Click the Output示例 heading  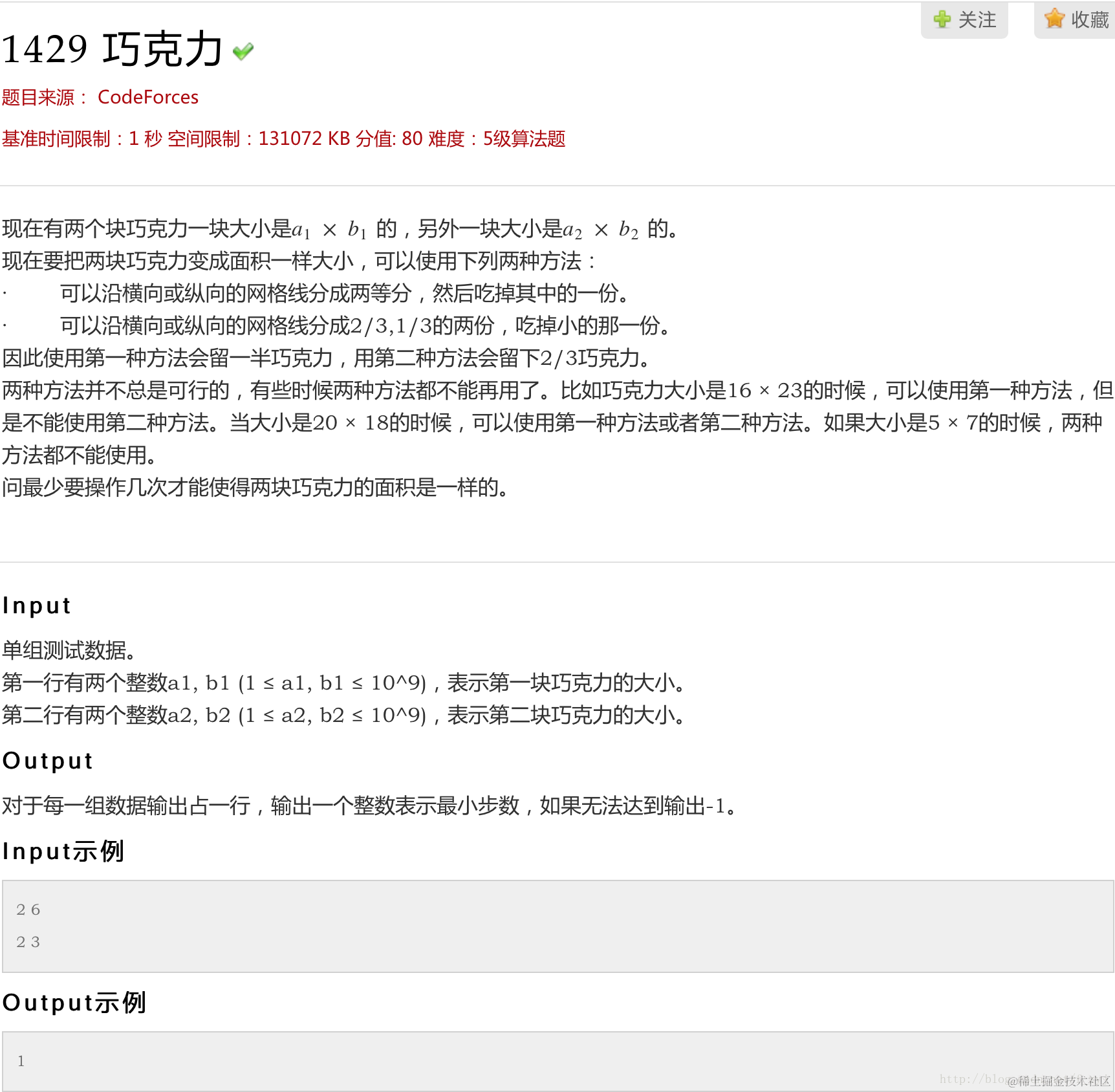tap(74, 1003)
